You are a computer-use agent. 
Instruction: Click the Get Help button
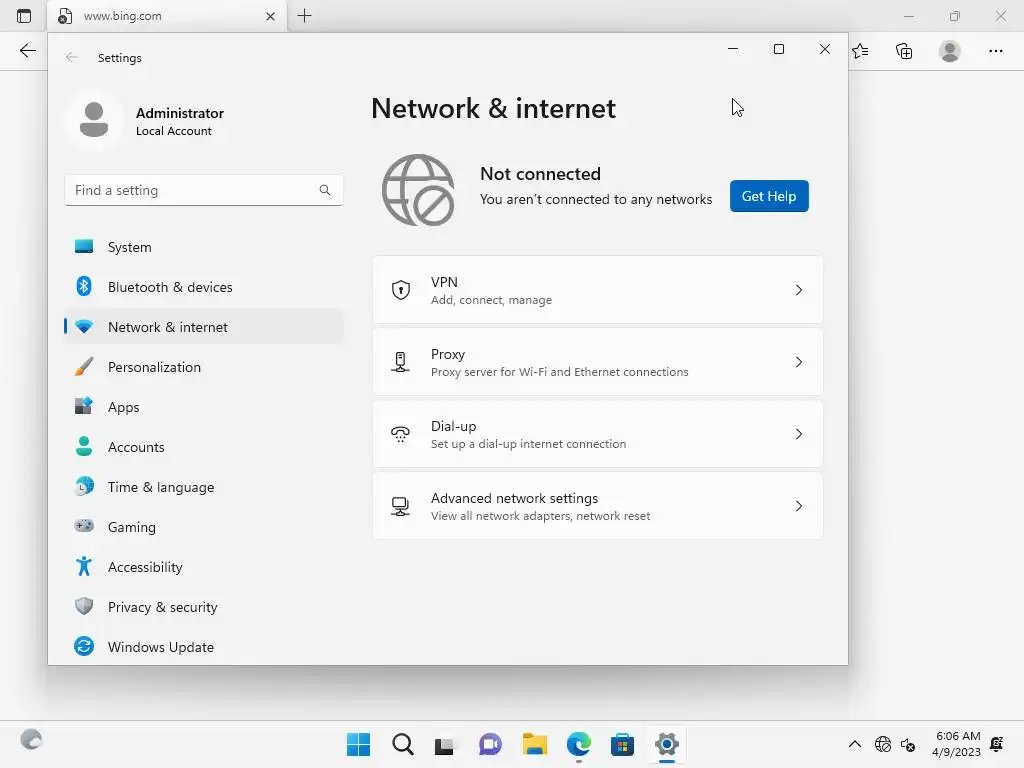point(769,196)
